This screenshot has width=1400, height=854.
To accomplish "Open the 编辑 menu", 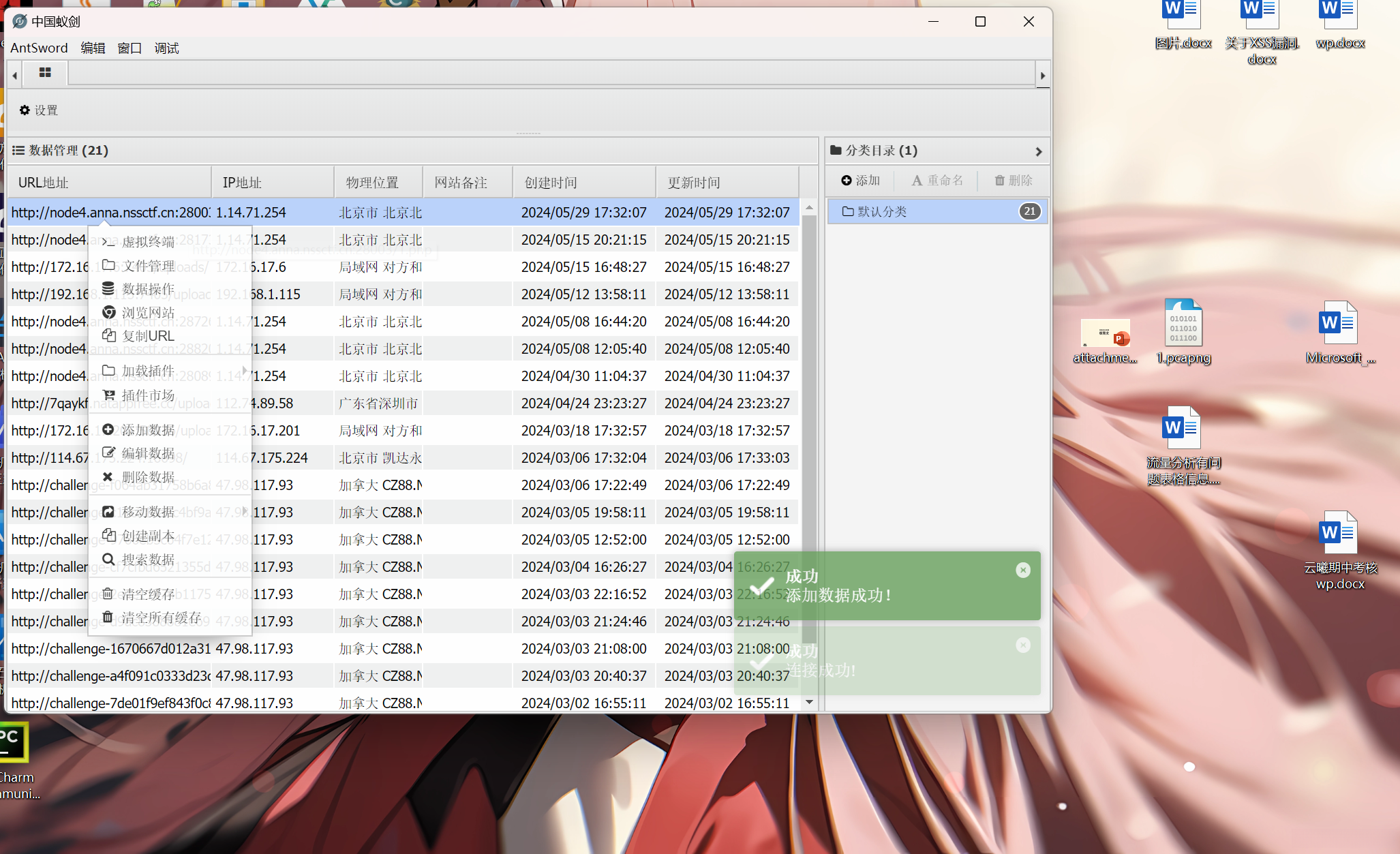I will pyautogui.click(x=93, y=48).
